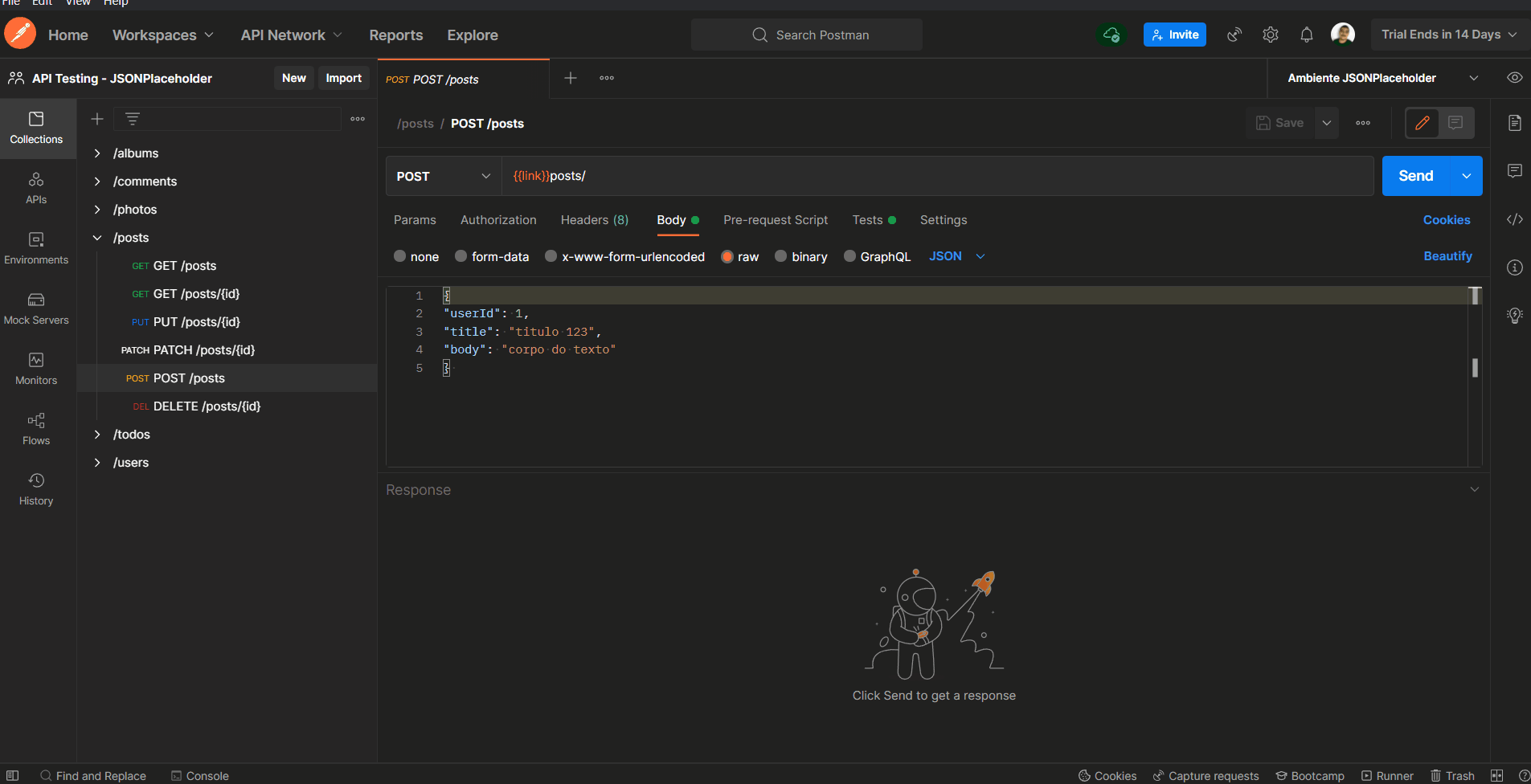The width and height of the screenshot is (1531, 784).
Task: Open the Mock Servers sidebar panel
Action: coord(36,308)
